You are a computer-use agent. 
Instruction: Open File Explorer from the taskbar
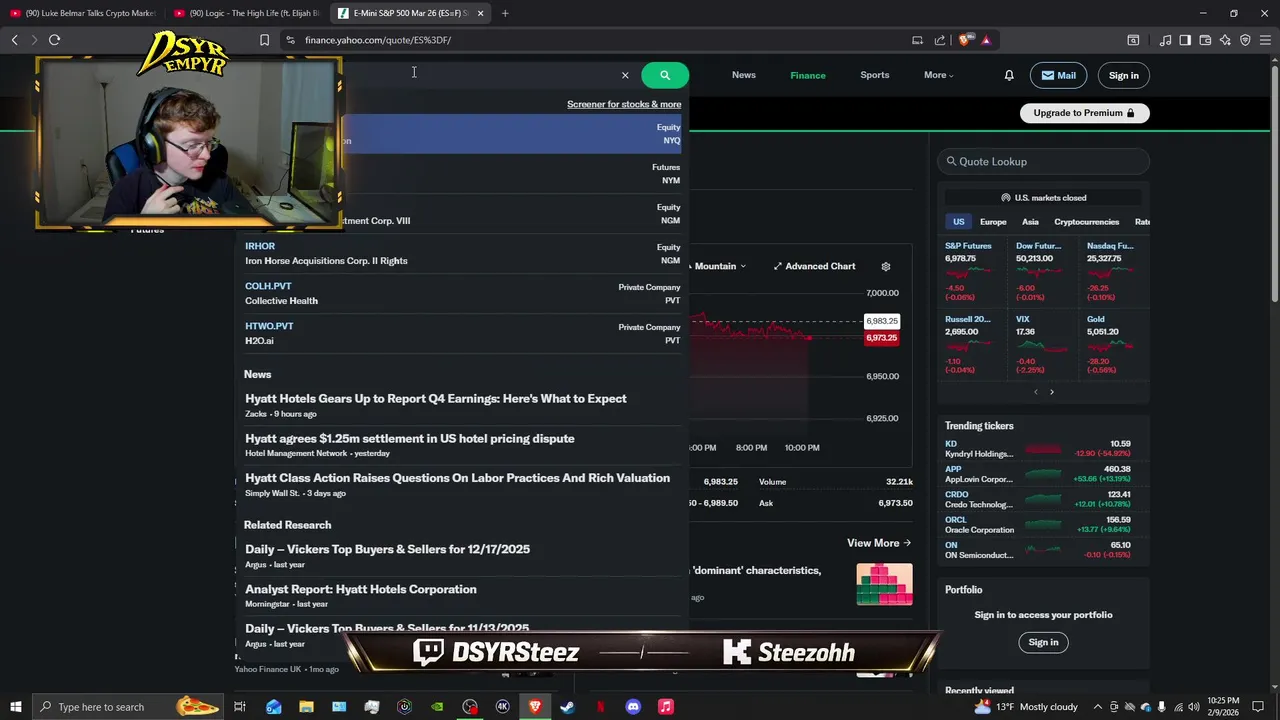(306, 707)
